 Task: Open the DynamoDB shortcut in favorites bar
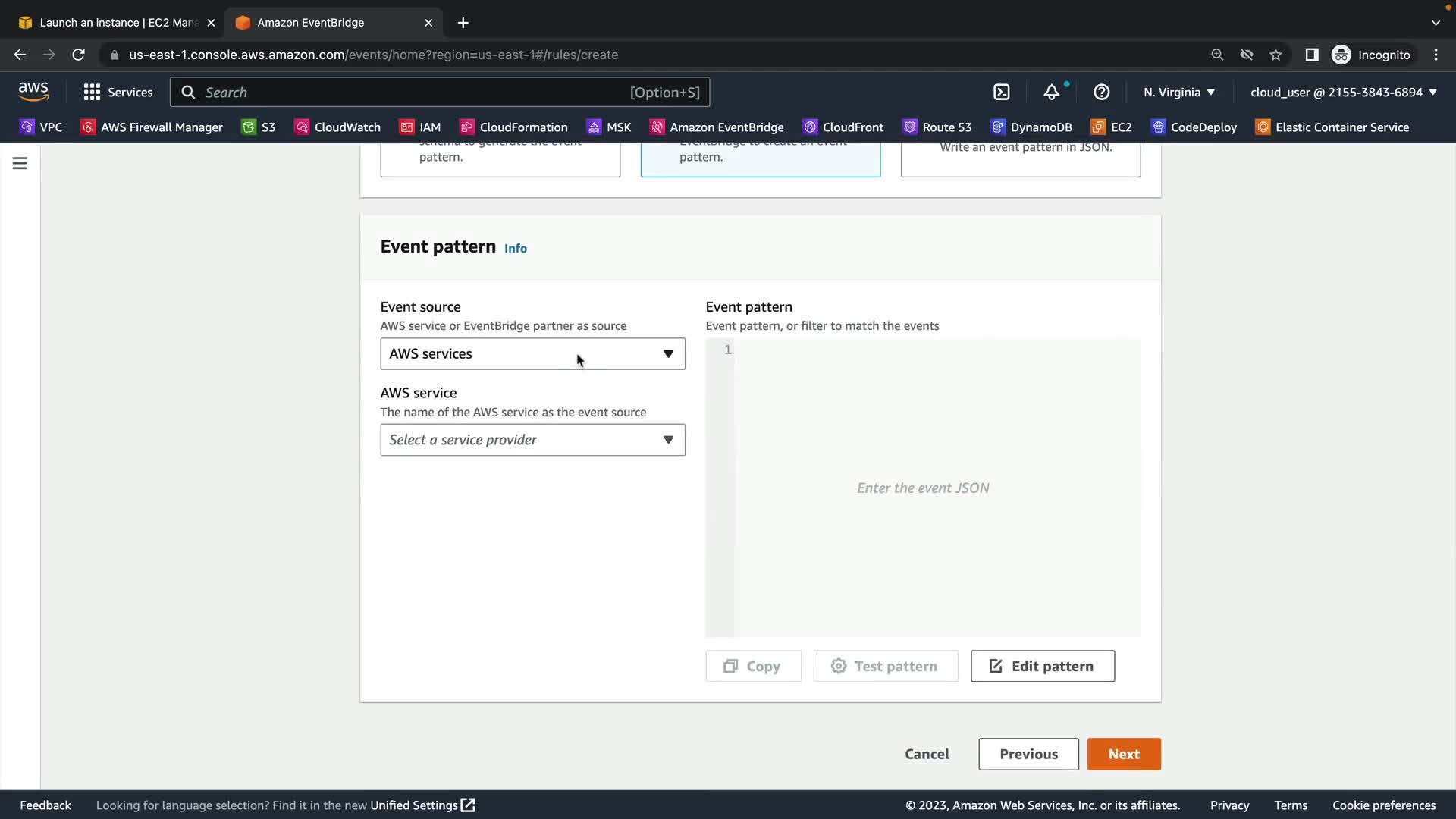point(1031,127)
